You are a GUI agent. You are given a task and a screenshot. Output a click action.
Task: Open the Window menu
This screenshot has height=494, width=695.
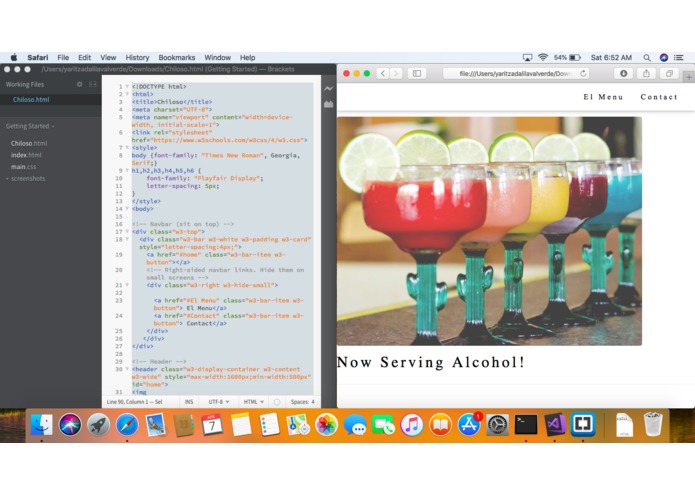218,58
